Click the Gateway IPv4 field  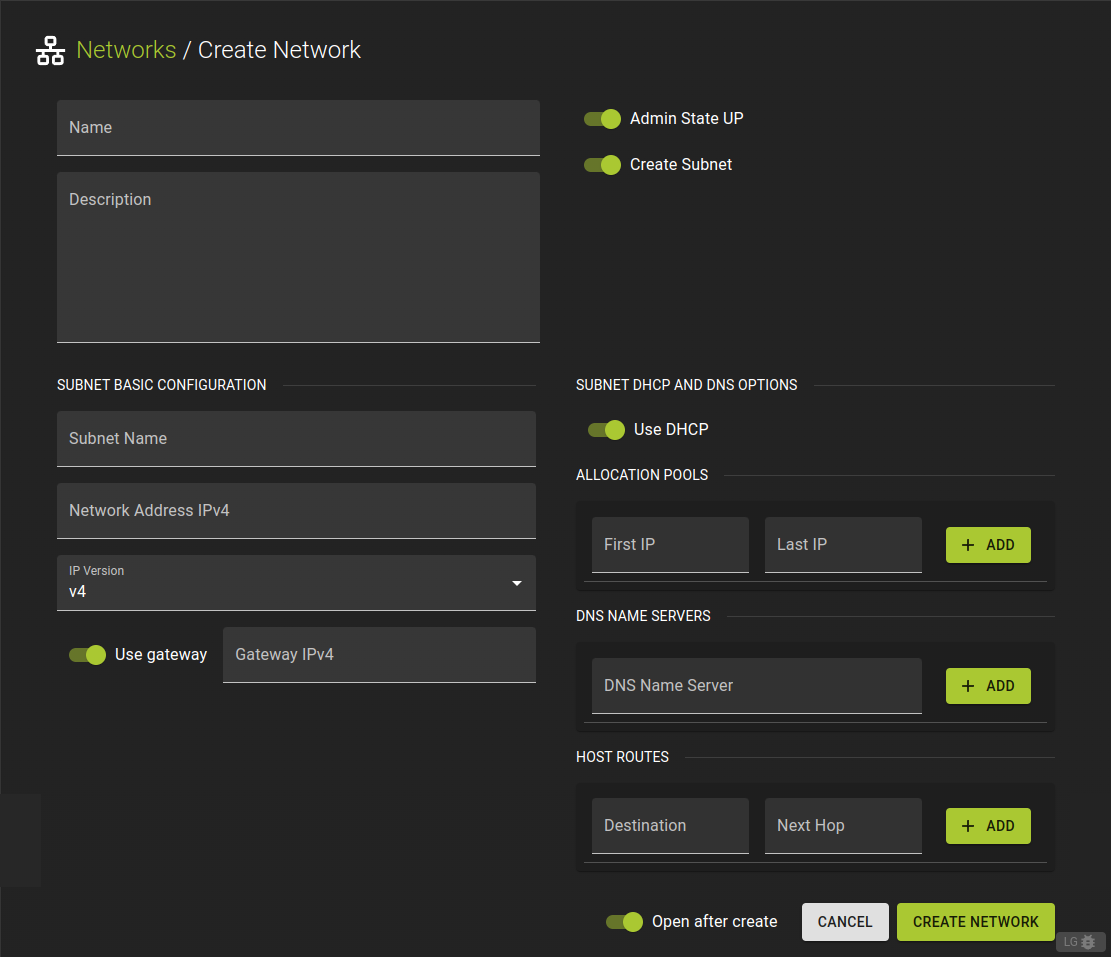pos(379,655)
